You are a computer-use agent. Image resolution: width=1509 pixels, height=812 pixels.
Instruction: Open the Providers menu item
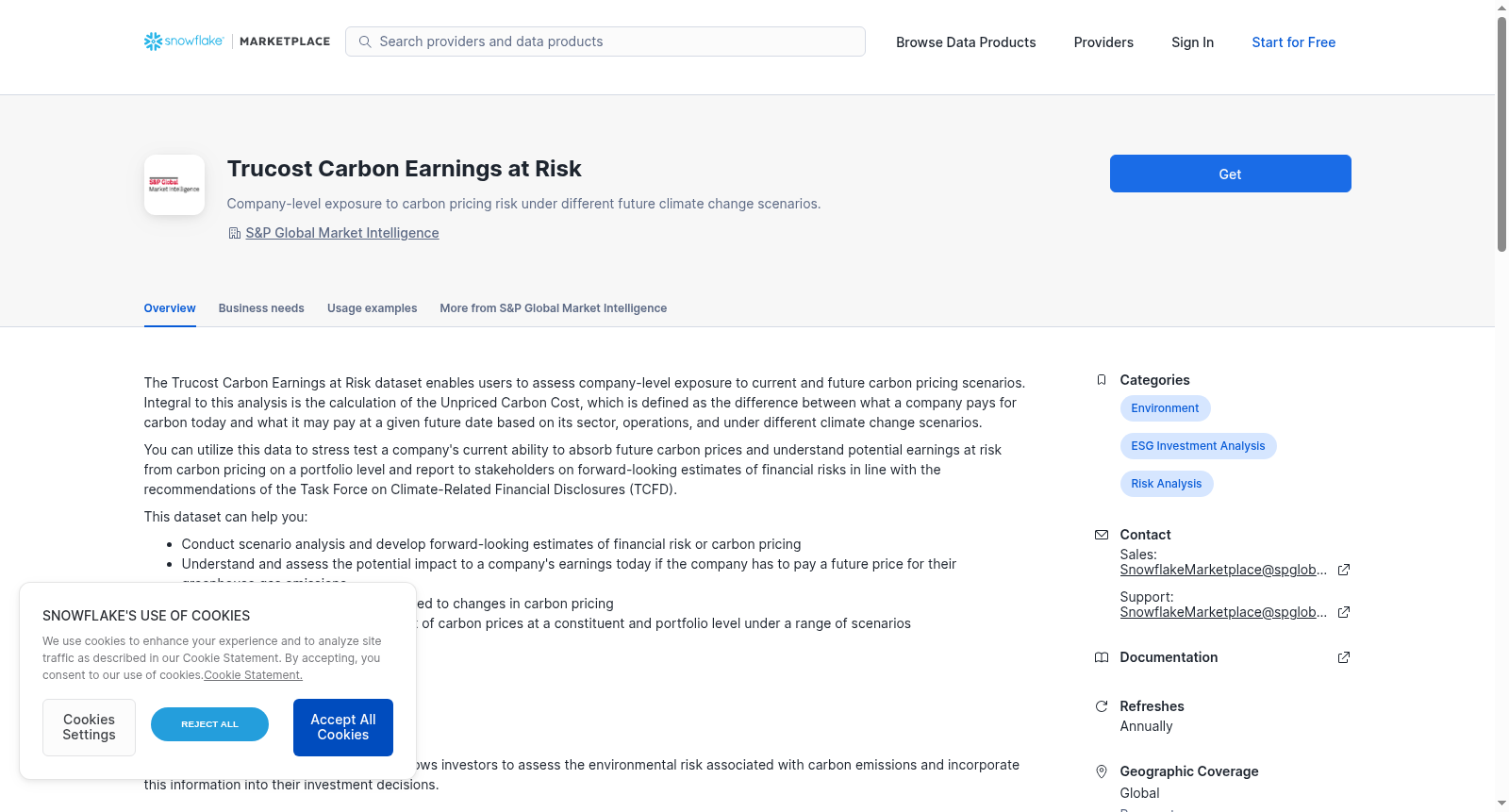1103,42
